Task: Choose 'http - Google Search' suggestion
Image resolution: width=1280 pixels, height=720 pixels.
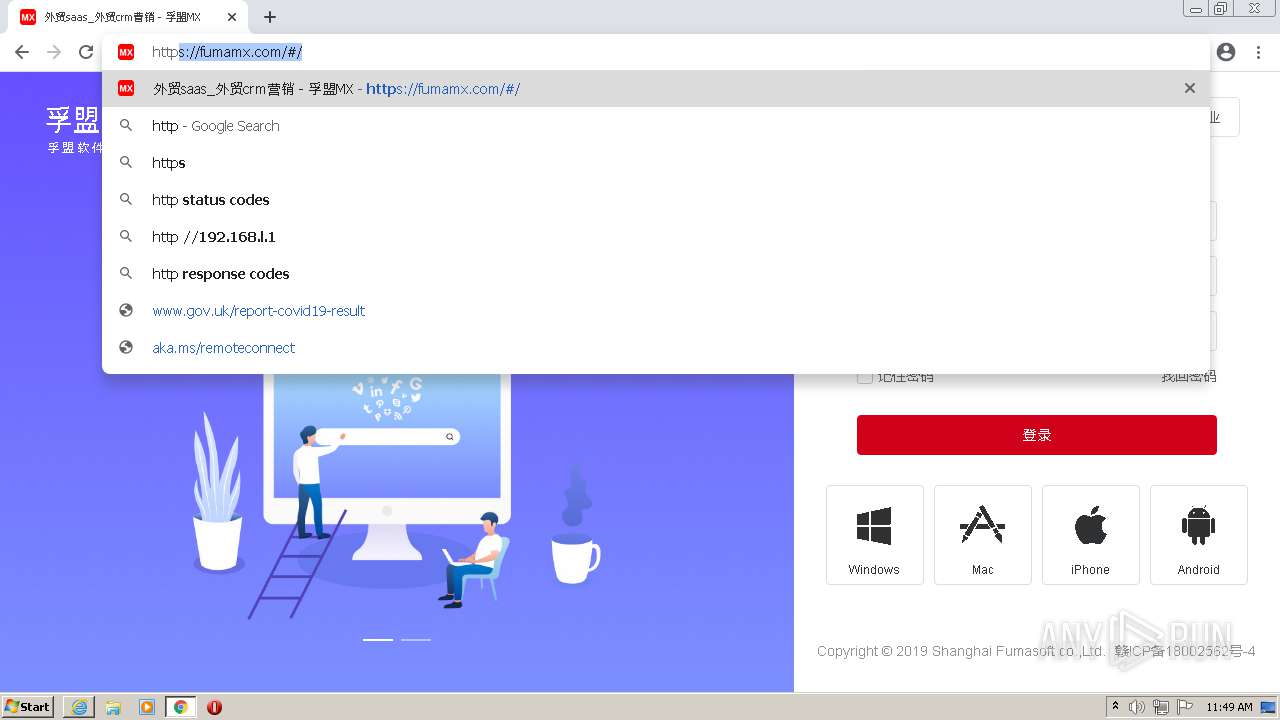Action: point(656,126)
